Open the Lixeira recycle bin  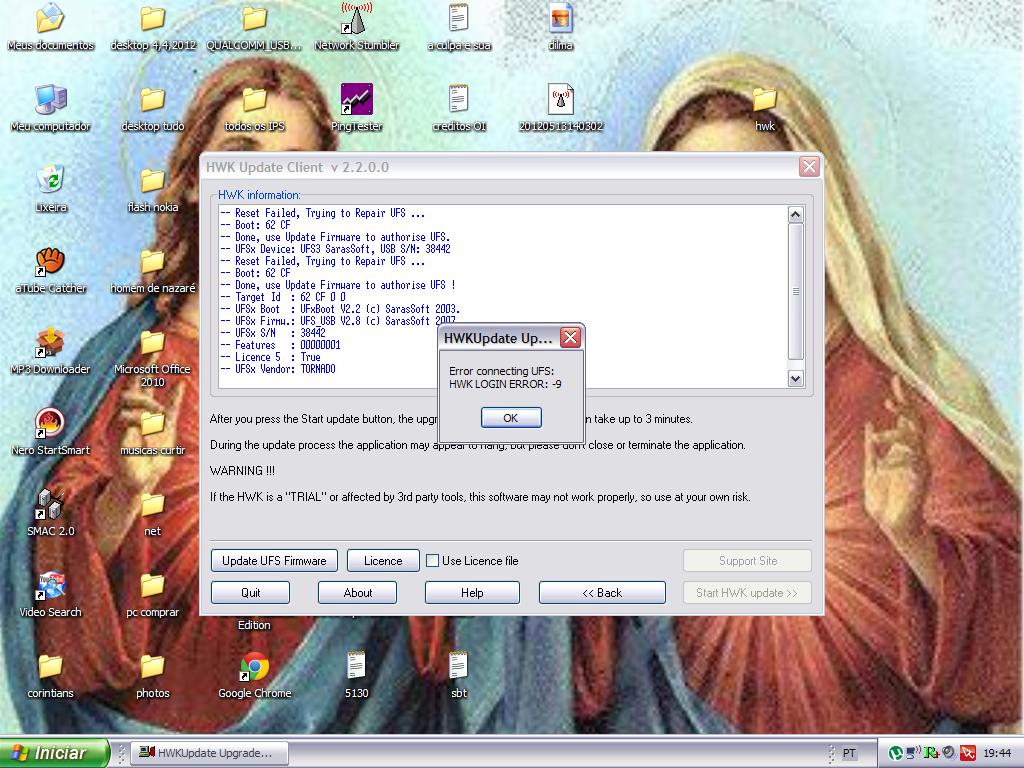(x=50, y=189)
